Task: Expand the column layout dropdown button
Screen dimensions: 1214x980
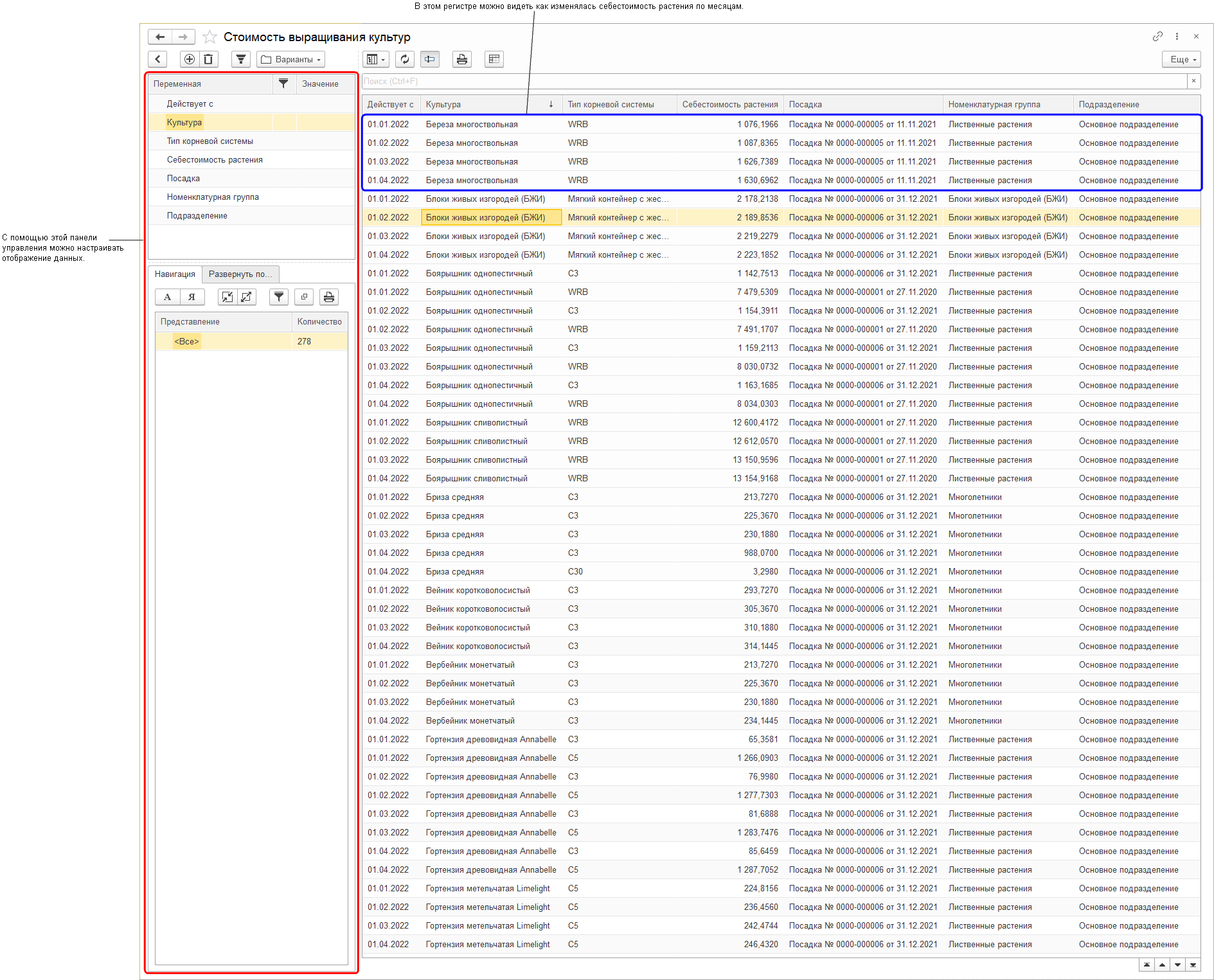Action: point(375,60)
